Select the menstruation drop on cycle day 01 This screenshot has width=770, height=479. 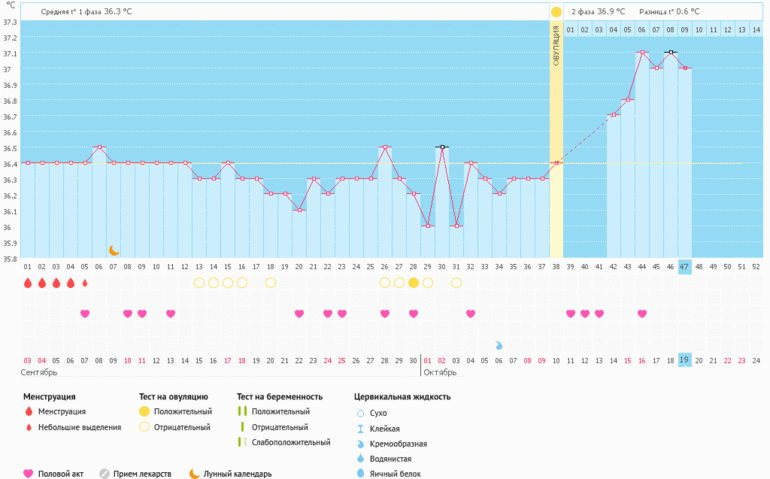click(28, 283)
